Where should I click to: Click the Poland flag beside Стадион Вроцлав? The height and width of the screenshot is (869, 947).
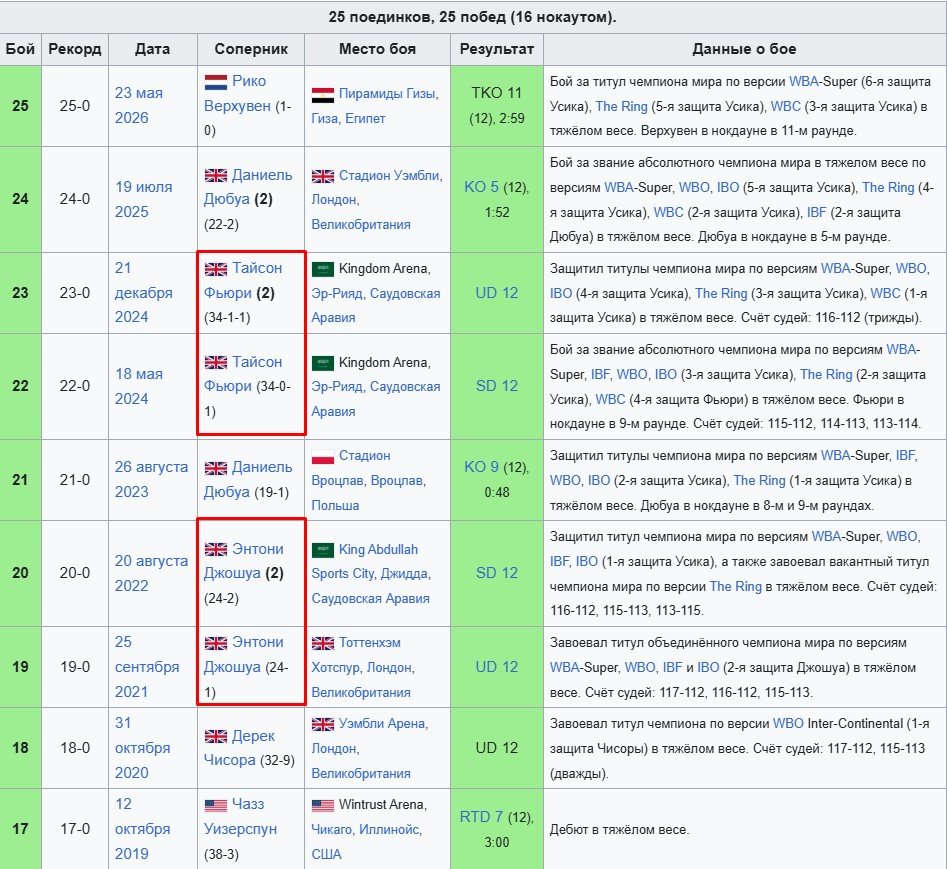(x=323, y=457)
